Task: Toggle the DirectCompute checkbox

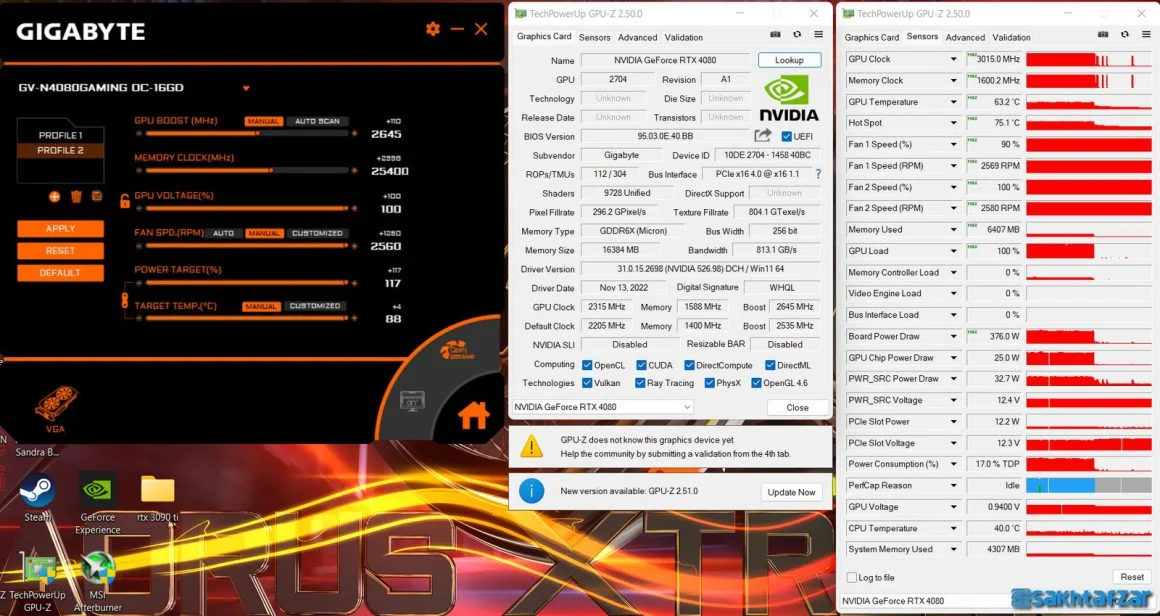Action: pyautogui.click(x=689, y=365)
